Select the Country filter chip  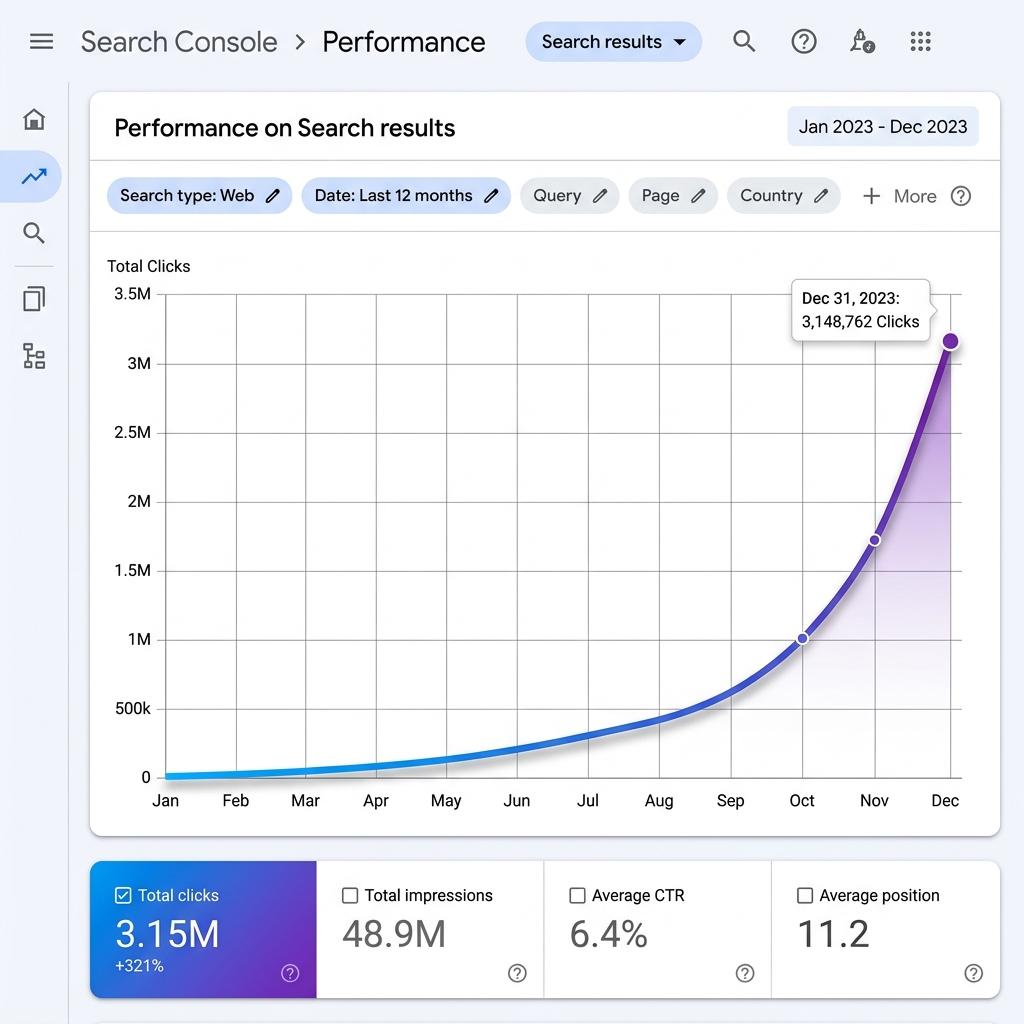[783, 196]
